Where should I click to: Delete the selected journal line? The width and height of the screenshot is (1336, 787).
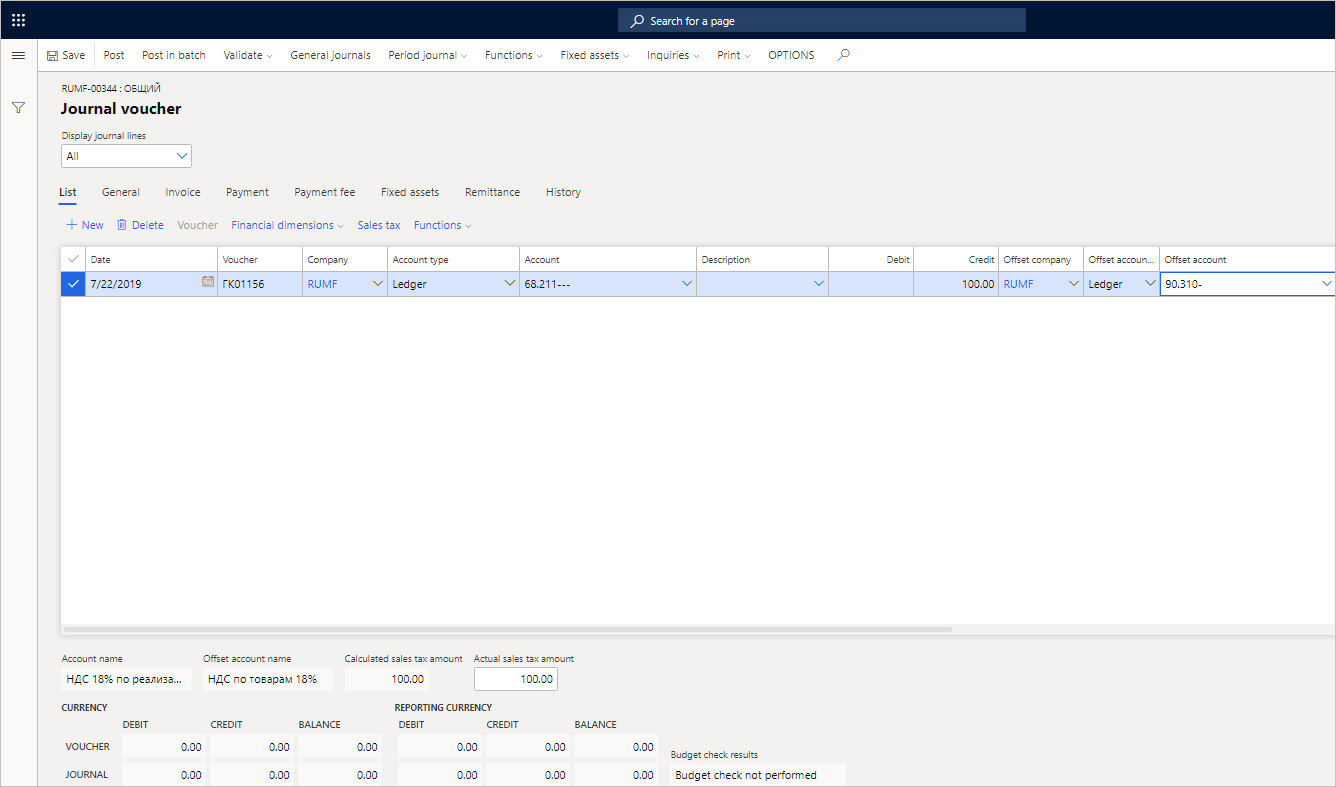coord(140,225)
